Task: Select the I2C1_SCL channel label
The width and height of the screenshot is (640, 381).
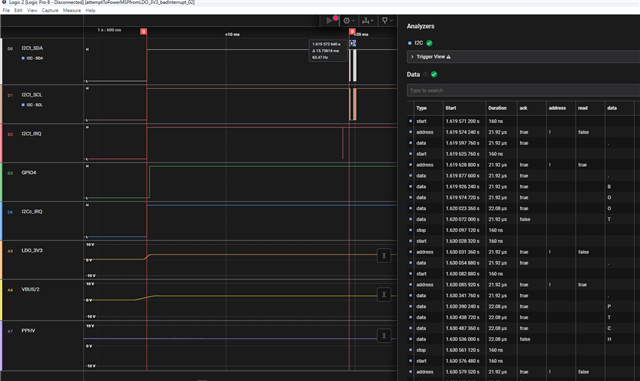Action: (32, 95)
